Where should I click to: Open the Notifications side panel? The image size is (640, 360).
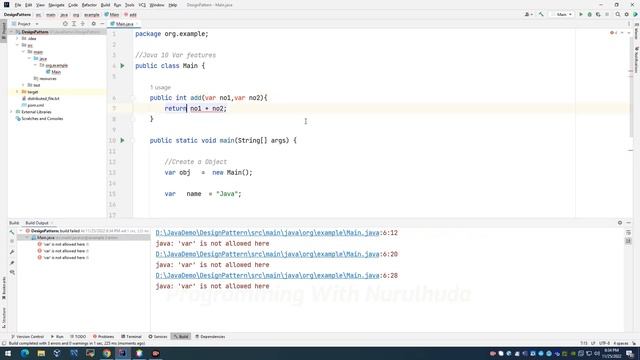[x=636, y=59]
